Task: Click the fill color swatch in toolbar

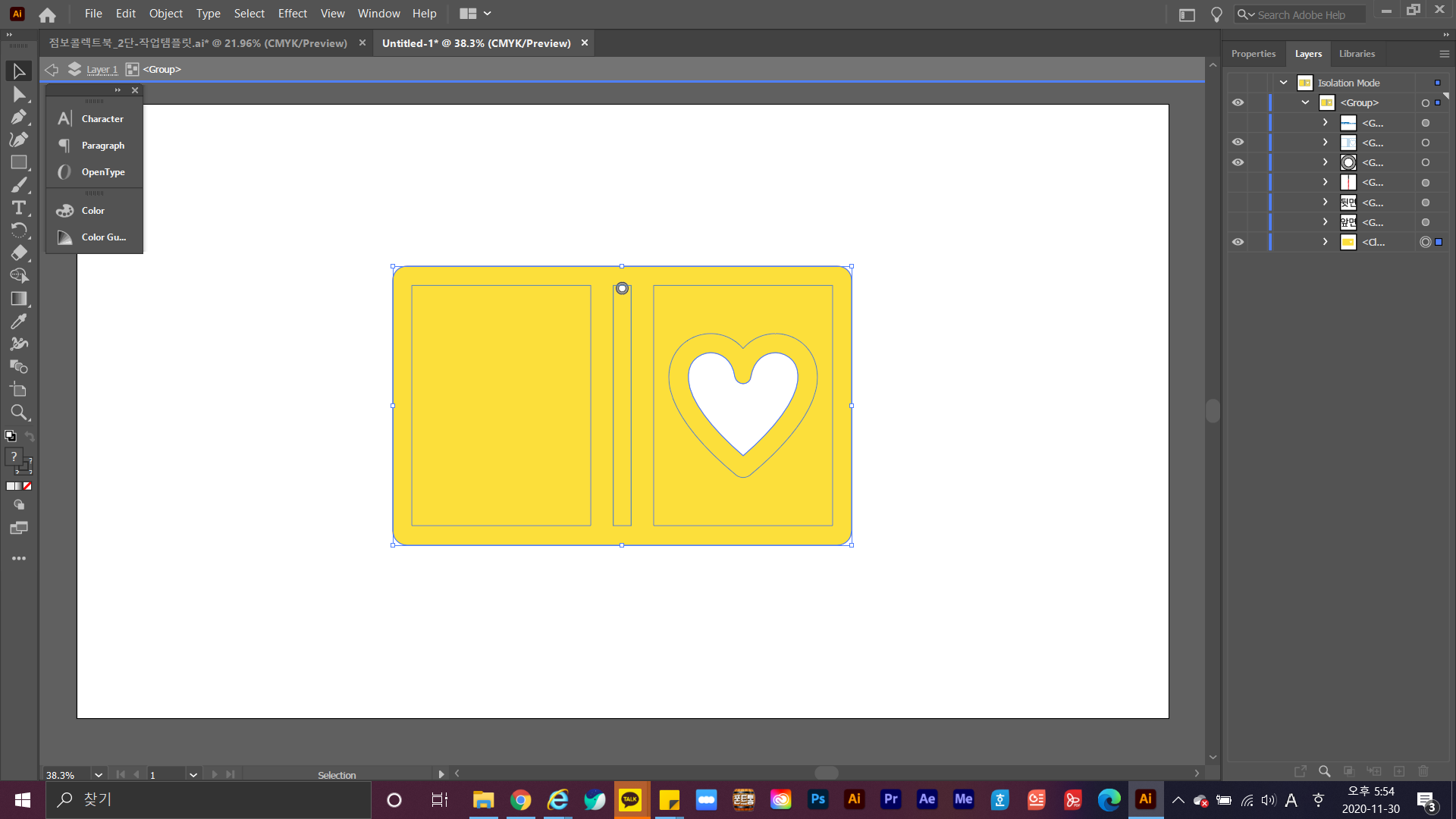Action: (x=14, y=457)
